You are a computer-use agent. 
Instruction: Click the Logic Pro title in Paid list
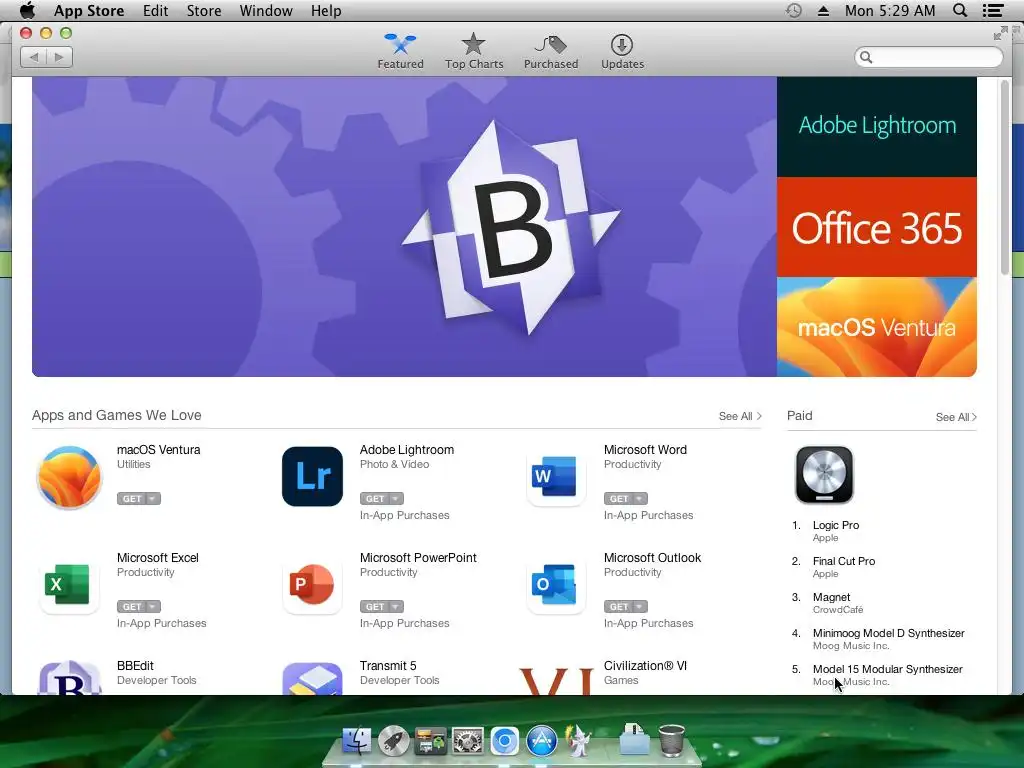(835, 525)
